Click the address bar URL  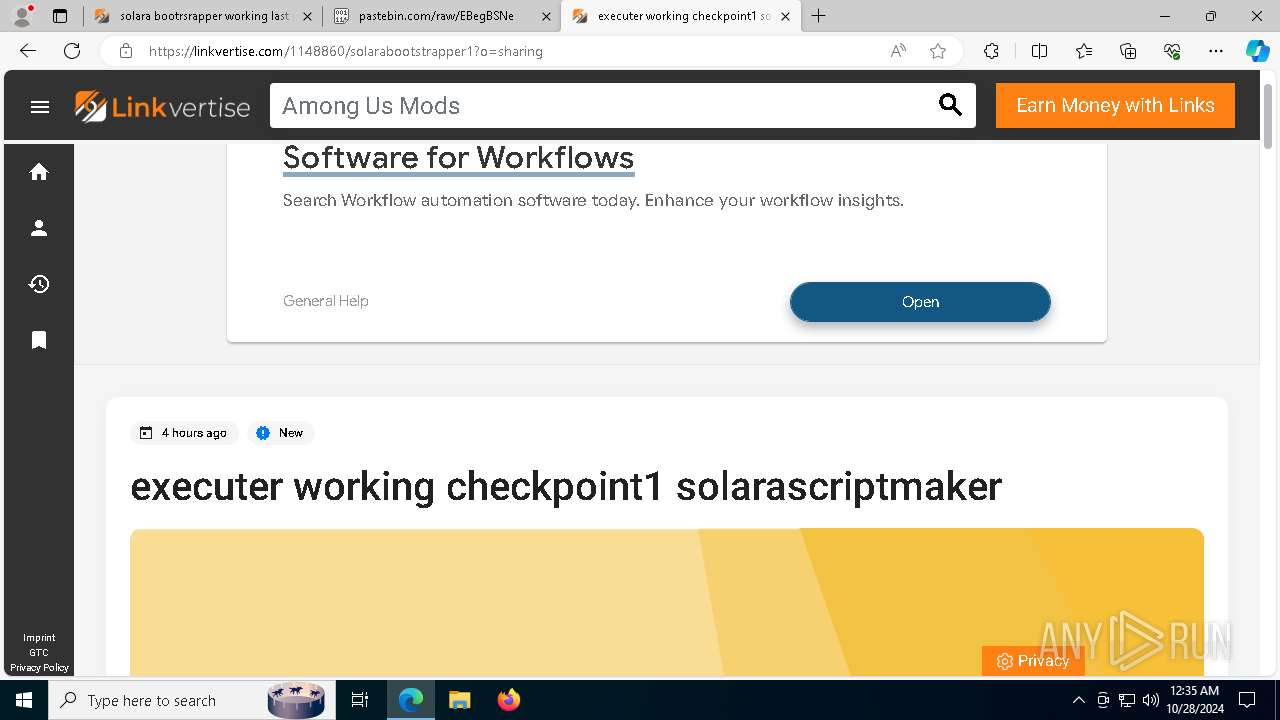[x=346, y=51]
